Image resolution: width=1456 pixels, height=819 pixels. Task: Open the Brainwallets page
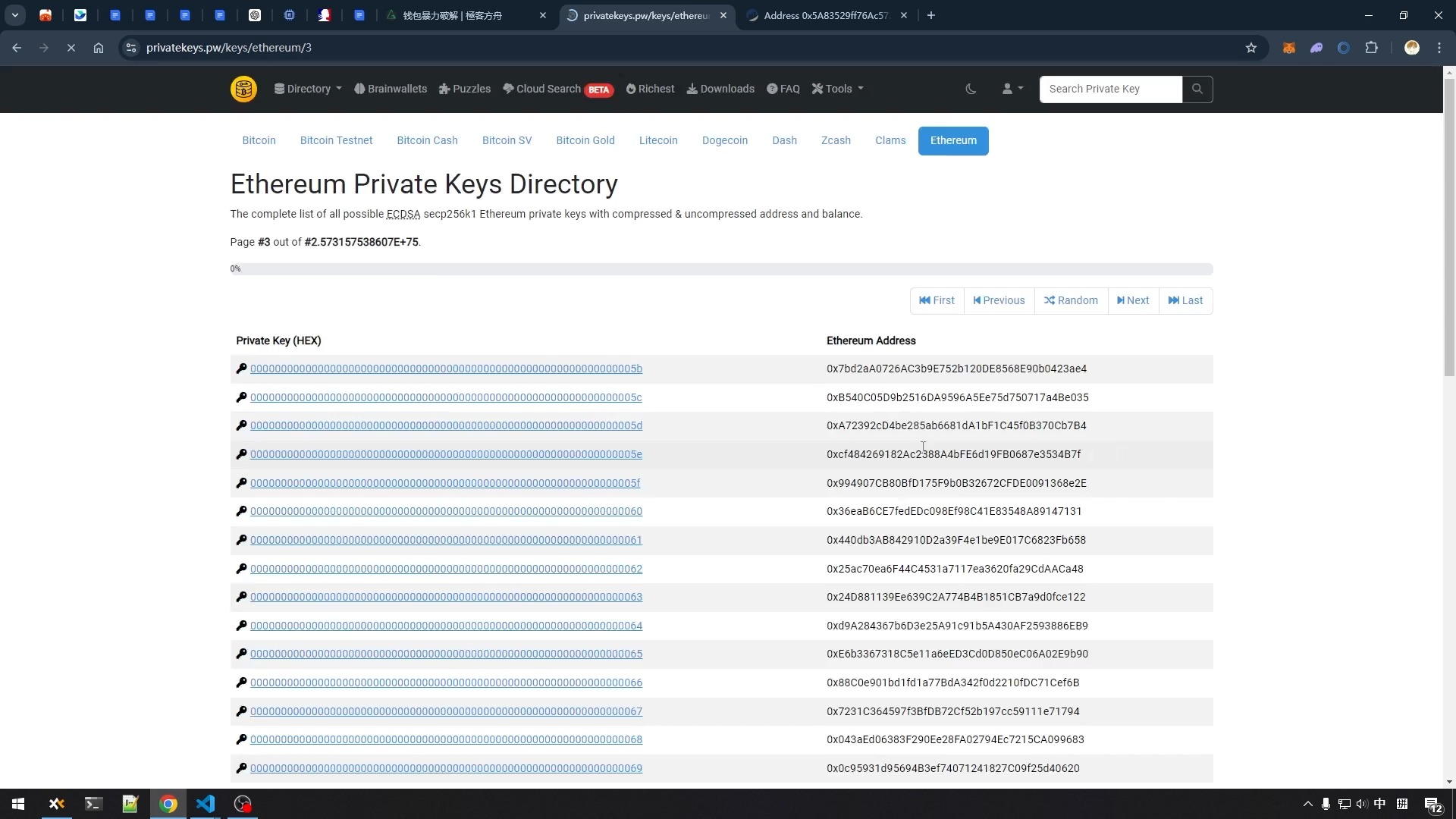coord(391,89)
